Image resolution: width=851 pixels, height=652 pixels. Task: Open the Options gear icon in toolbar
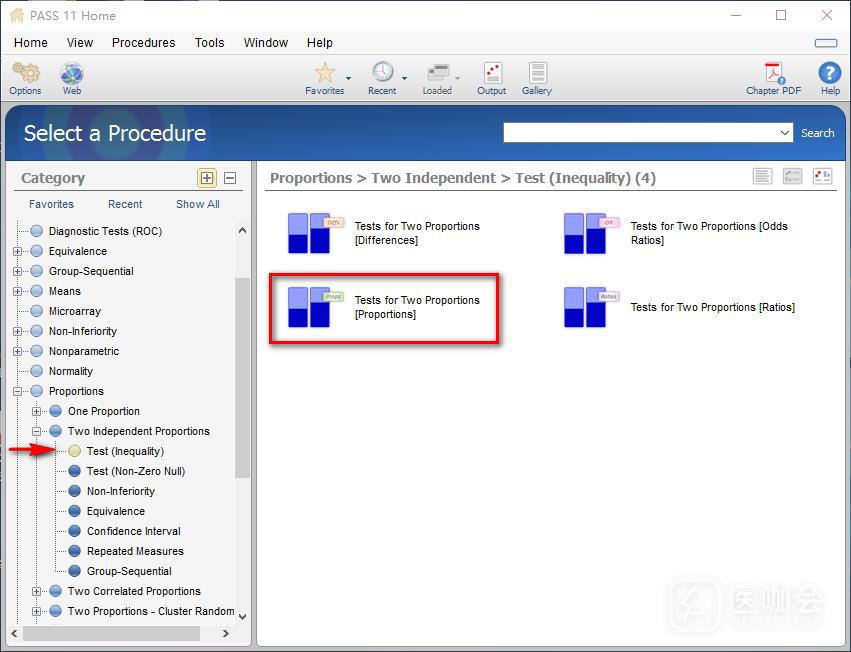[x=25, y=75]
